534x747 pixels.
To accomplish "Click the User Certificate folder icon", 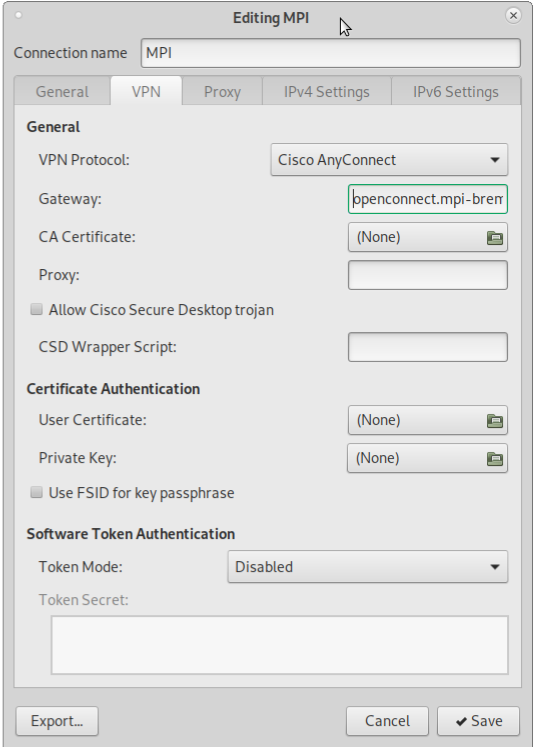I will [x=494, y=420].
